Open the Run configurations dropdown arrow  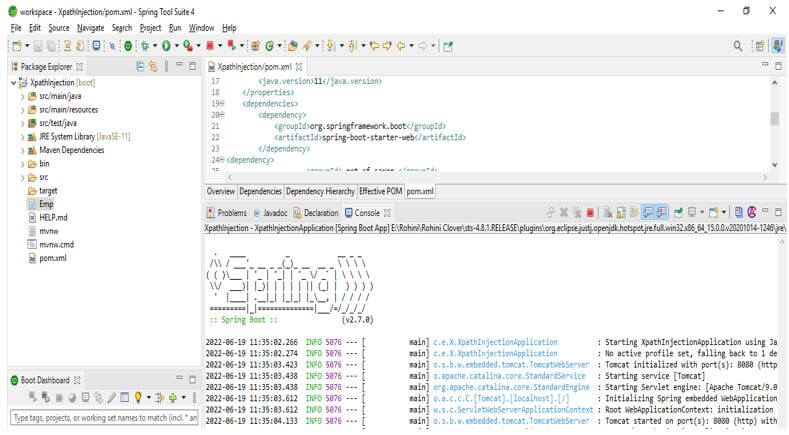point(176,46)
